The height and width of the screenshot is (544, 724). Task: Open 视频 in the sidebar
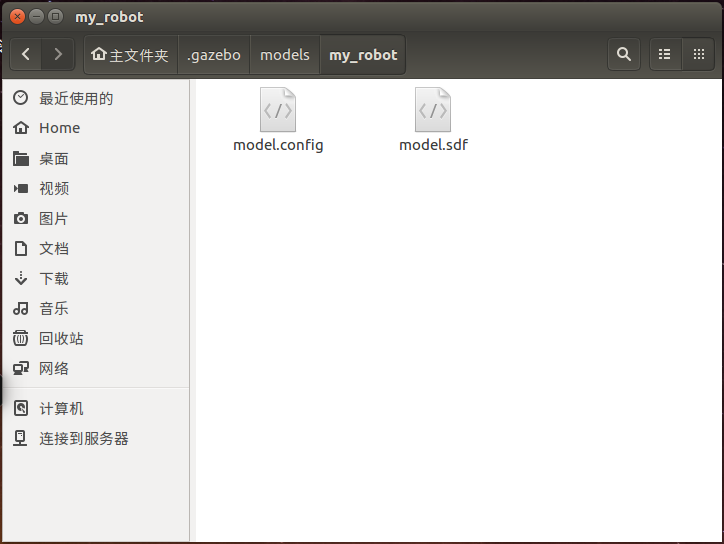tap(96, 188)
